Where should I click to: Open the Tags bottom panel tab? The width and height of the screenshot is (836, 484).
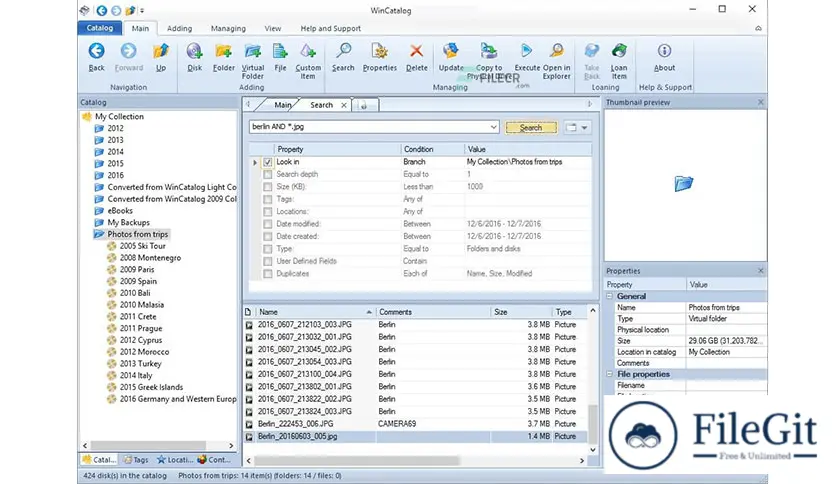pyautogui.click(x=135, y=459)
